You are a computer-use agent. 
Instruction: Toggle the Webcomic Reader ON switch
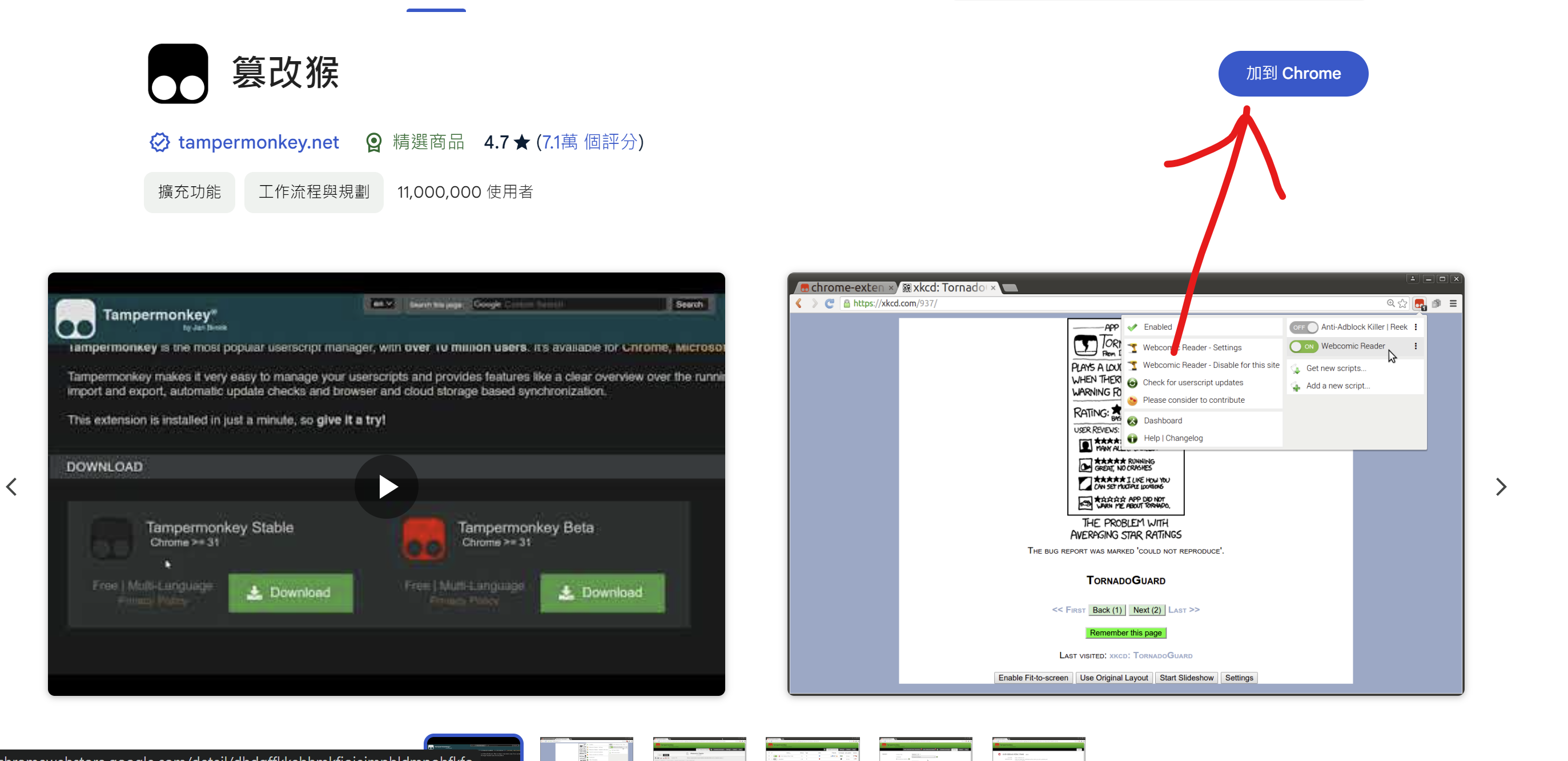click(1302, 346)
